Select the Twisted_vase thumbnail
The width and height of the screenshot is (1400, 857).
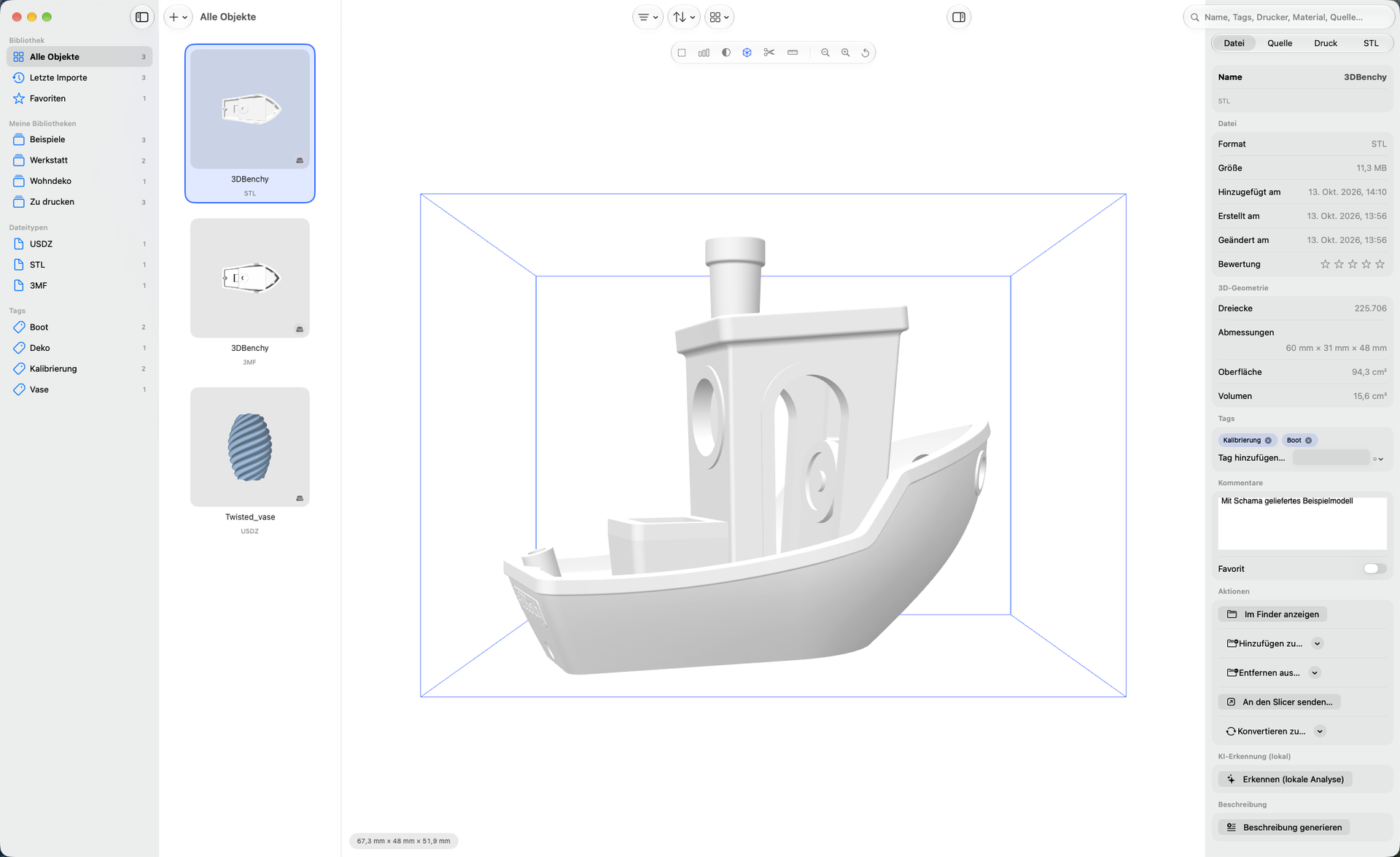click(250, 447)
